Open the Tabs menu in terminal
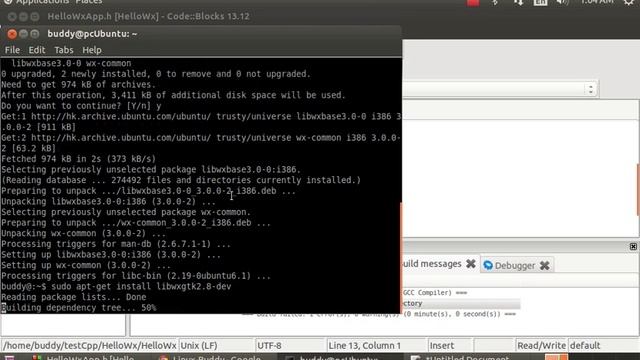The height and width of the screenshot is (360, 640). coord(64,50)
